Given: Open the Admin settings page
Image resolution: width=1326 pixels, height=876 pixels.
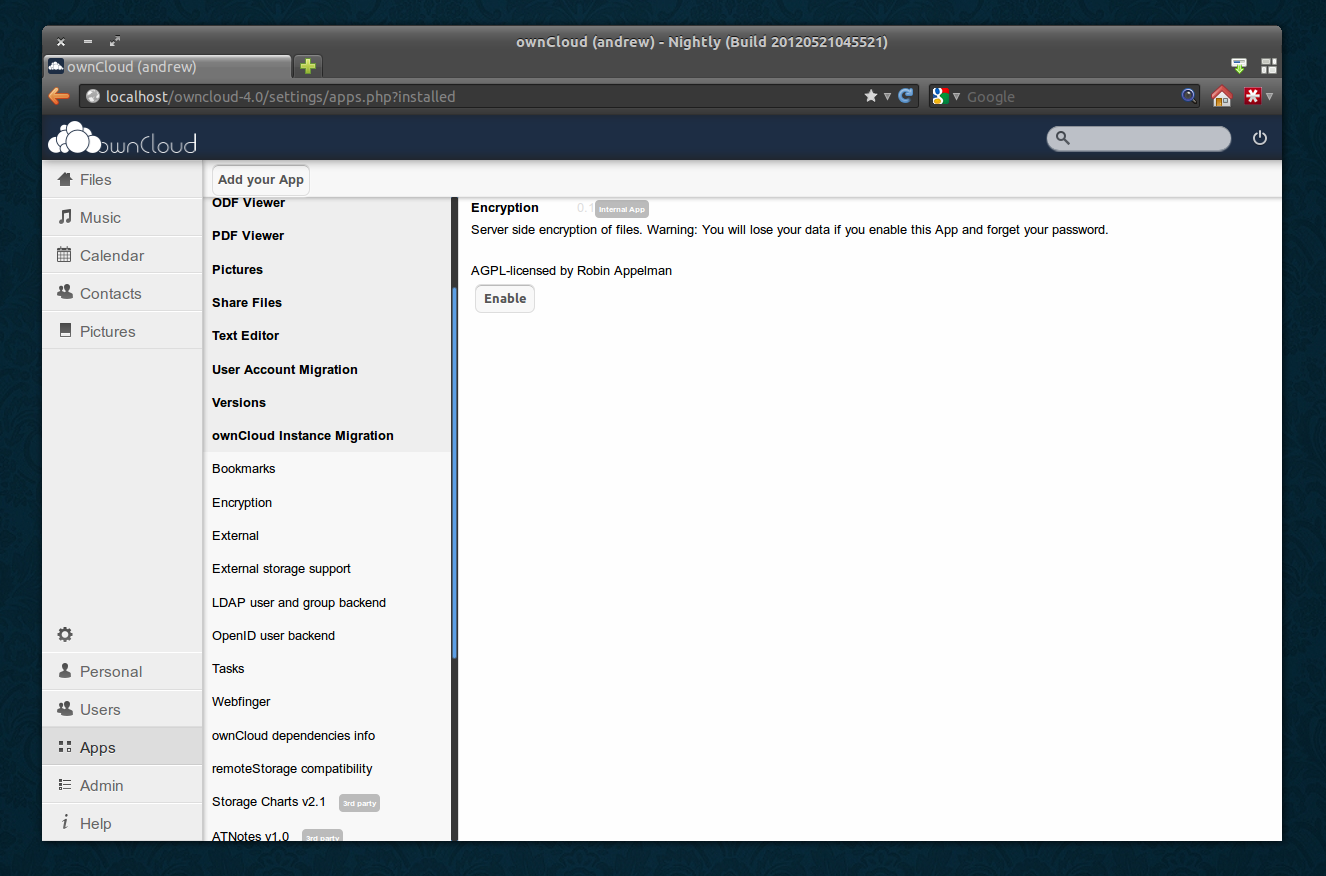Looking at the screenshot, I should (x=99, y=785).
